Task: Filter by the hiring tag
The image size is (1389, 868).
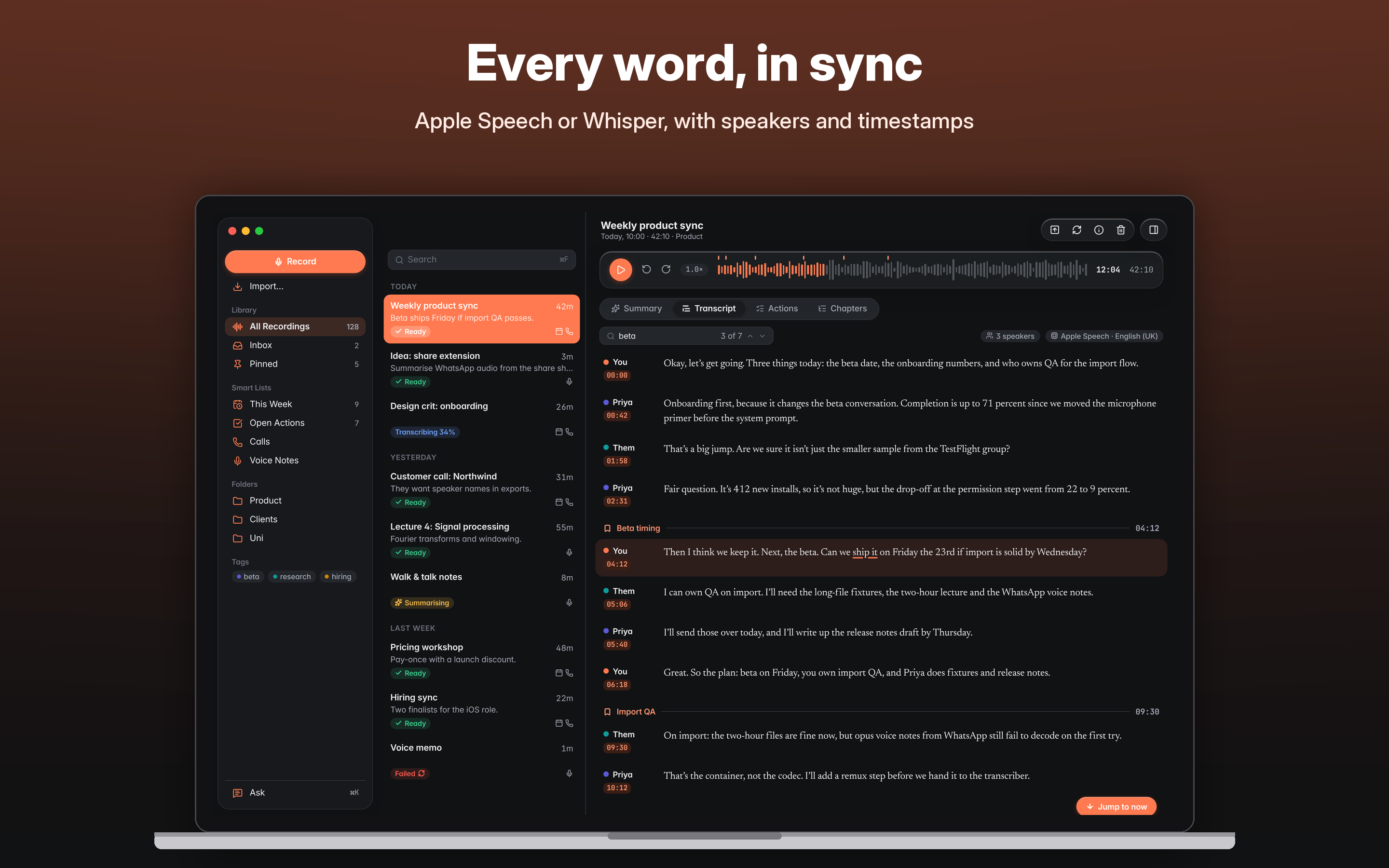Action: pos(338,576)
